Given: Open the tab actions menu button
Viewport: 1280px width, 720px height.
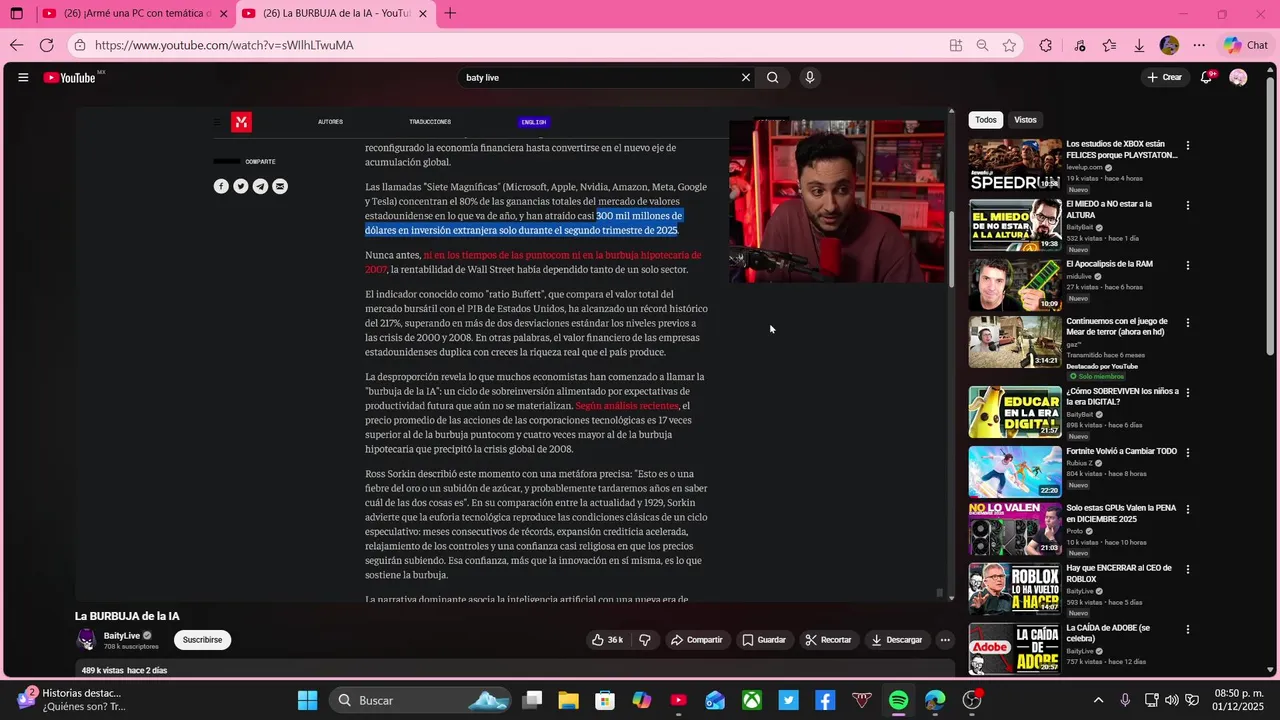Looking at the screenshot, I should (16, 13).
